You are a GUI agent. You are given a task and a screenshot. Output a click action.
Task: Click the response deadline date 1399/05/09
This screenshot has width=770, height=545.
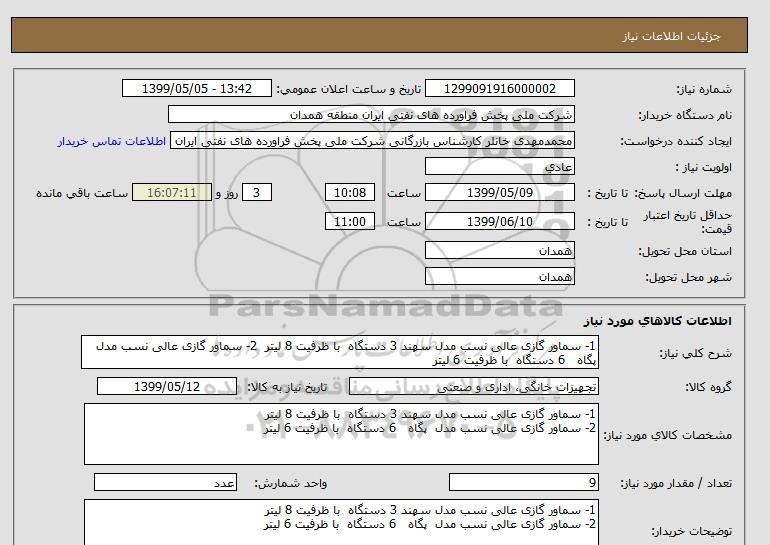(499, 192)
